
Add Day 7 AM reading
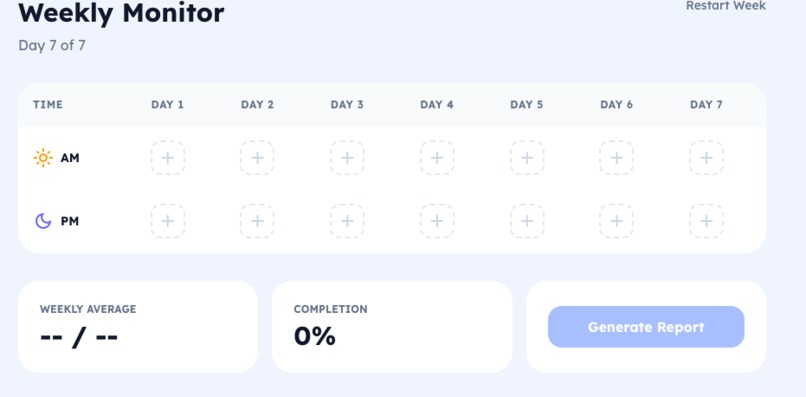pos(706,158)
